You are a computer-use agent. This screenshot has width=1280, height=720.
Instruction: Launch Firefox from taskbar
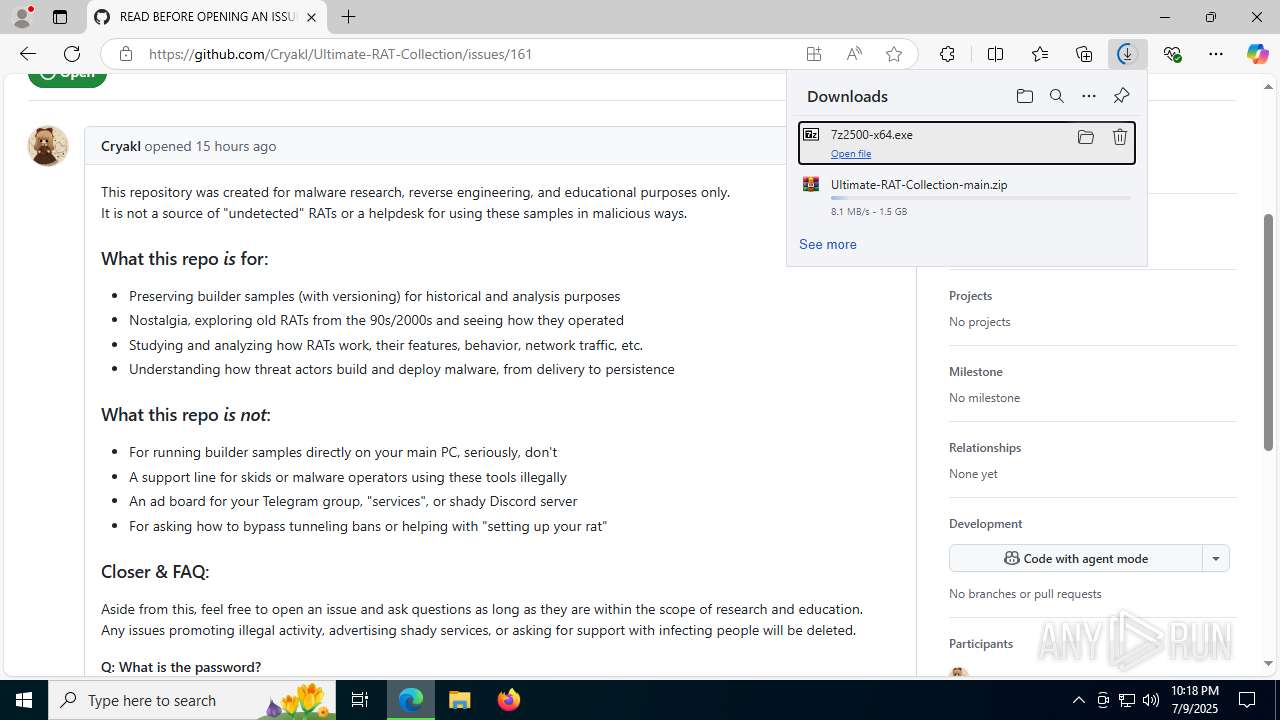509,700
